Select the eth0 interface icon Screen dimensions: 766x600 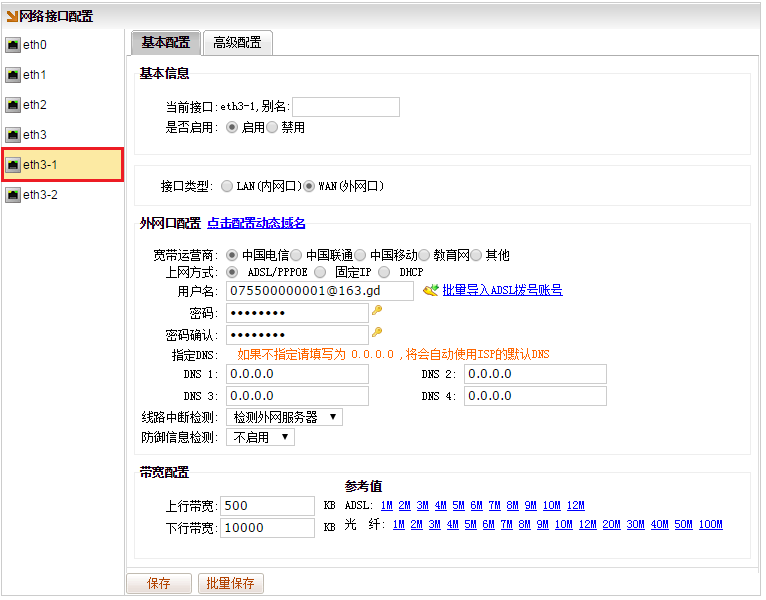click(x=13, y=45)
